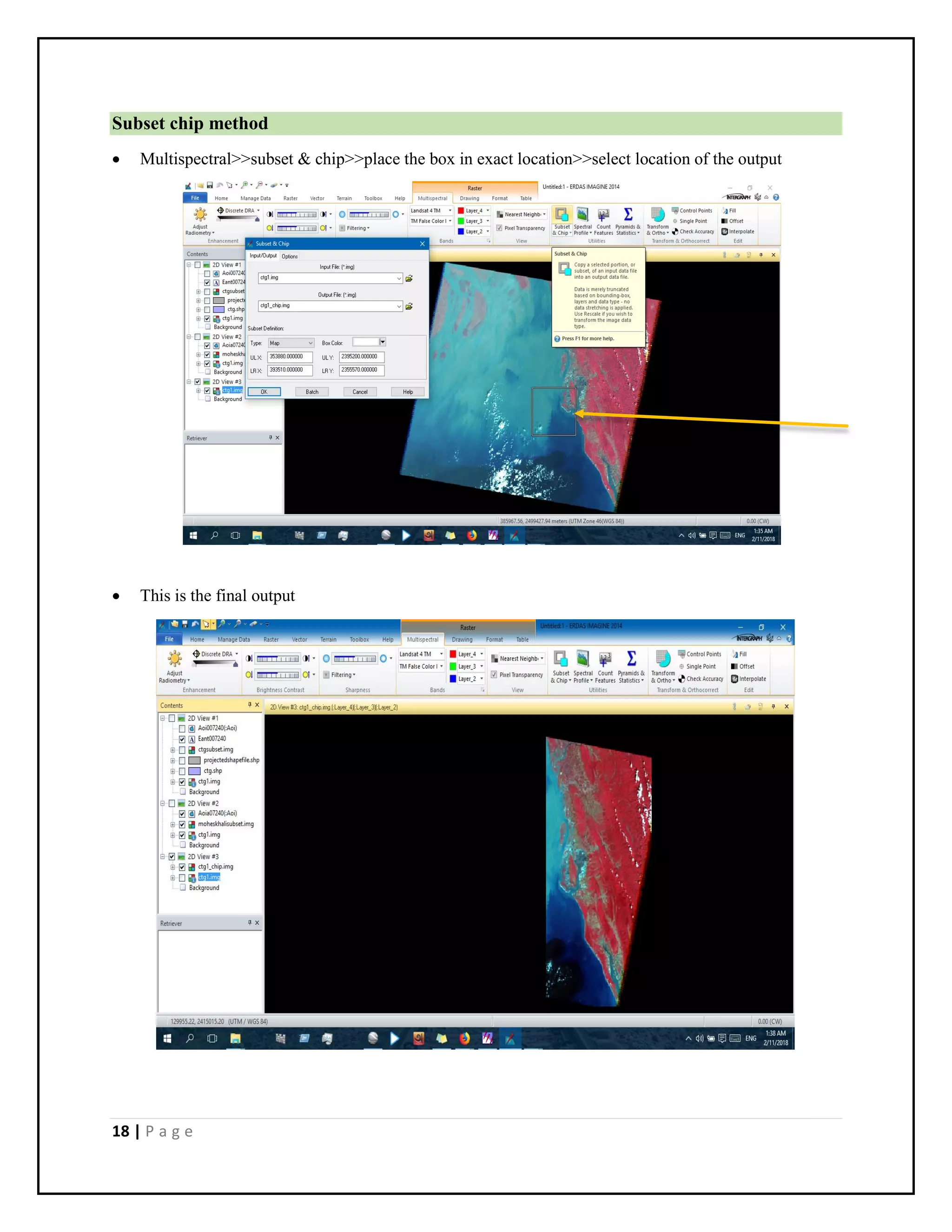Open TM False Color dropdown in final output screenshot

pos(421,667)
